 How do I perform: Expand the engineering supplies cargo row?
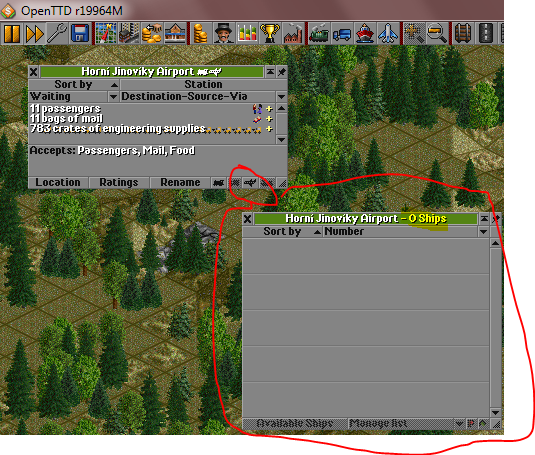[269, 129]
